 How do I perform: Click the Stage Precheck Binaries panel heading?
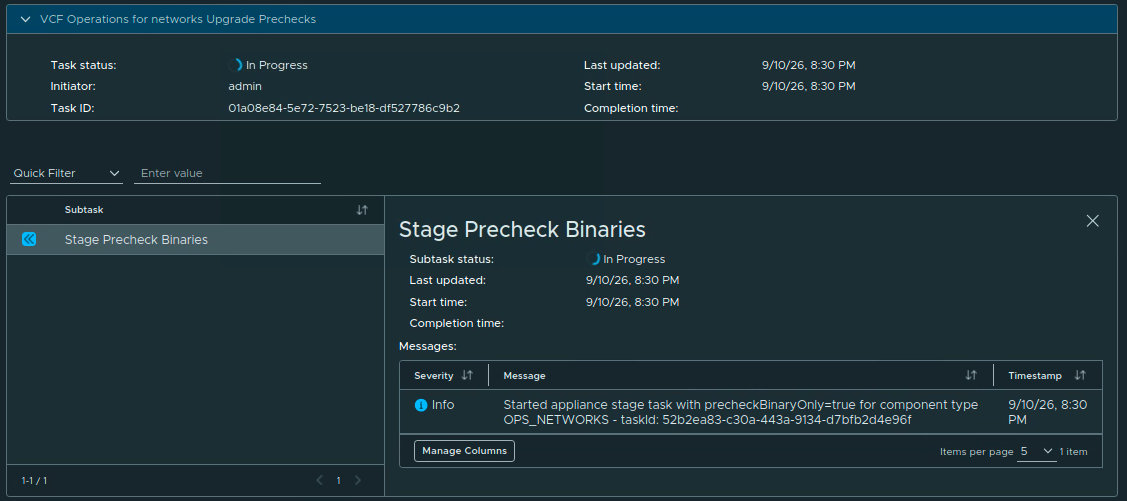[522, 229]
